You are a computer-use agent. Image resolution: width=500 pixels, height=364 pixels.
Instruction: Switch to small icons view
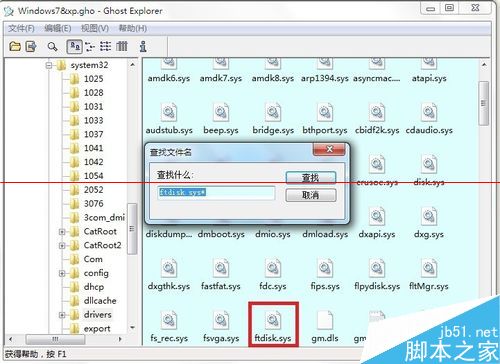tap(90, 47)
